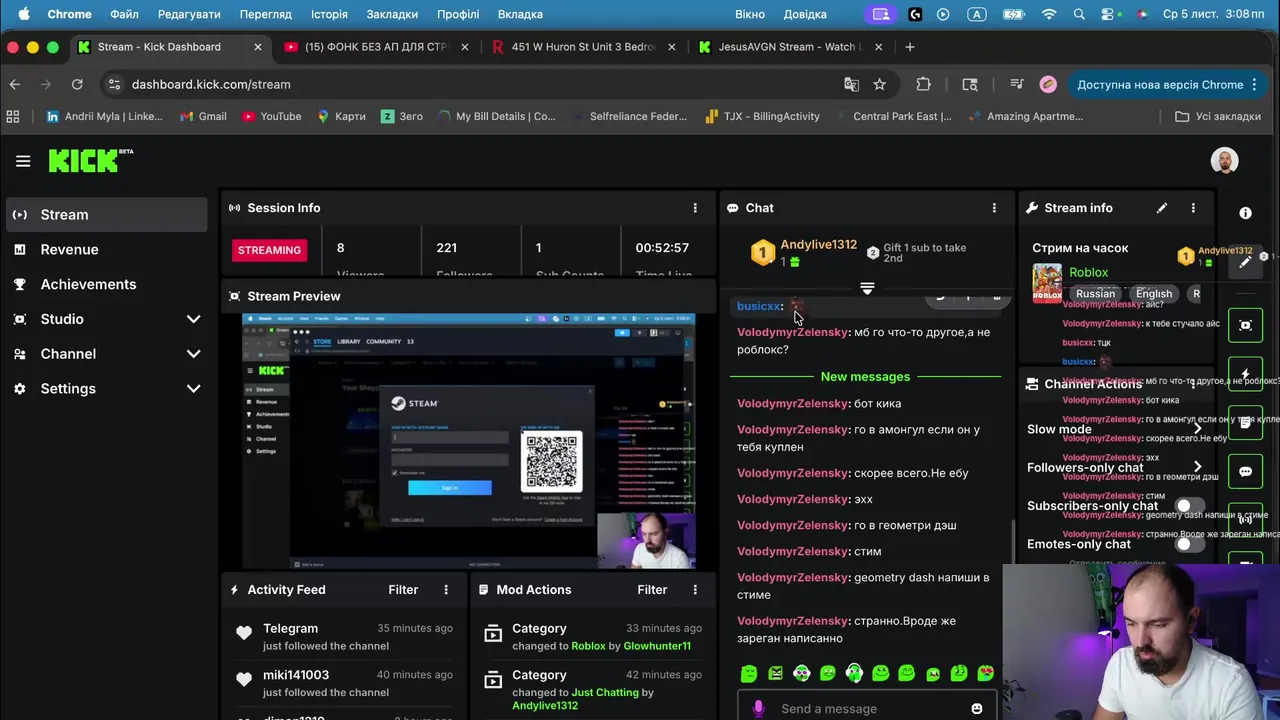Image resolution: width=1280 pixels, height=720 pixels.
Task: Edit stream info with pencil icon
Action: coord(1162,208)
